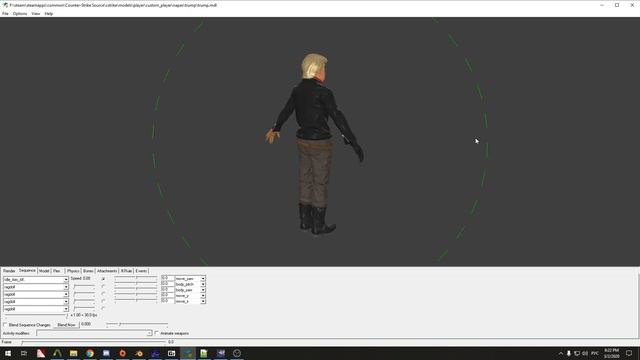Open the notification center icon
640x360 pixels.
click(x=629, y=353)
